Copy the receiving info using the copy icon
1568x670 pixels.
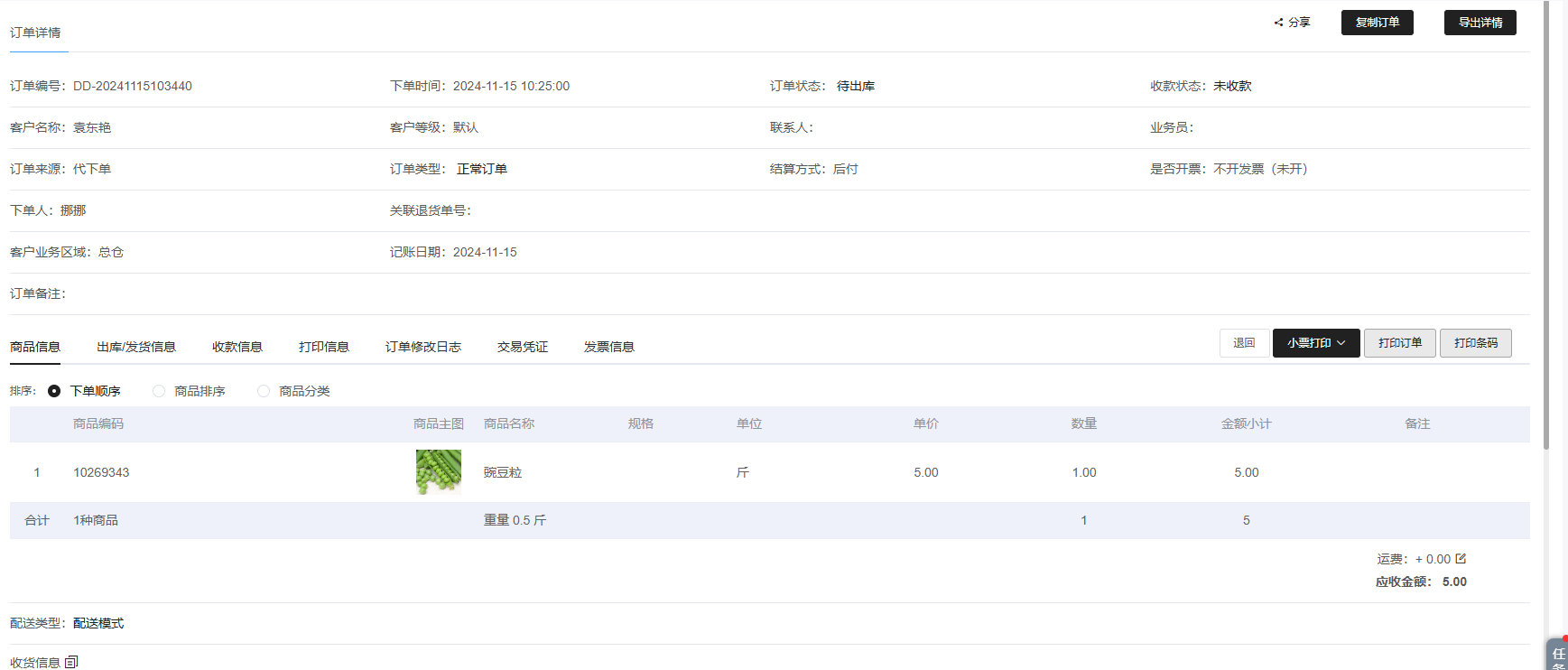pyautogui.click(x=71, y=662)
